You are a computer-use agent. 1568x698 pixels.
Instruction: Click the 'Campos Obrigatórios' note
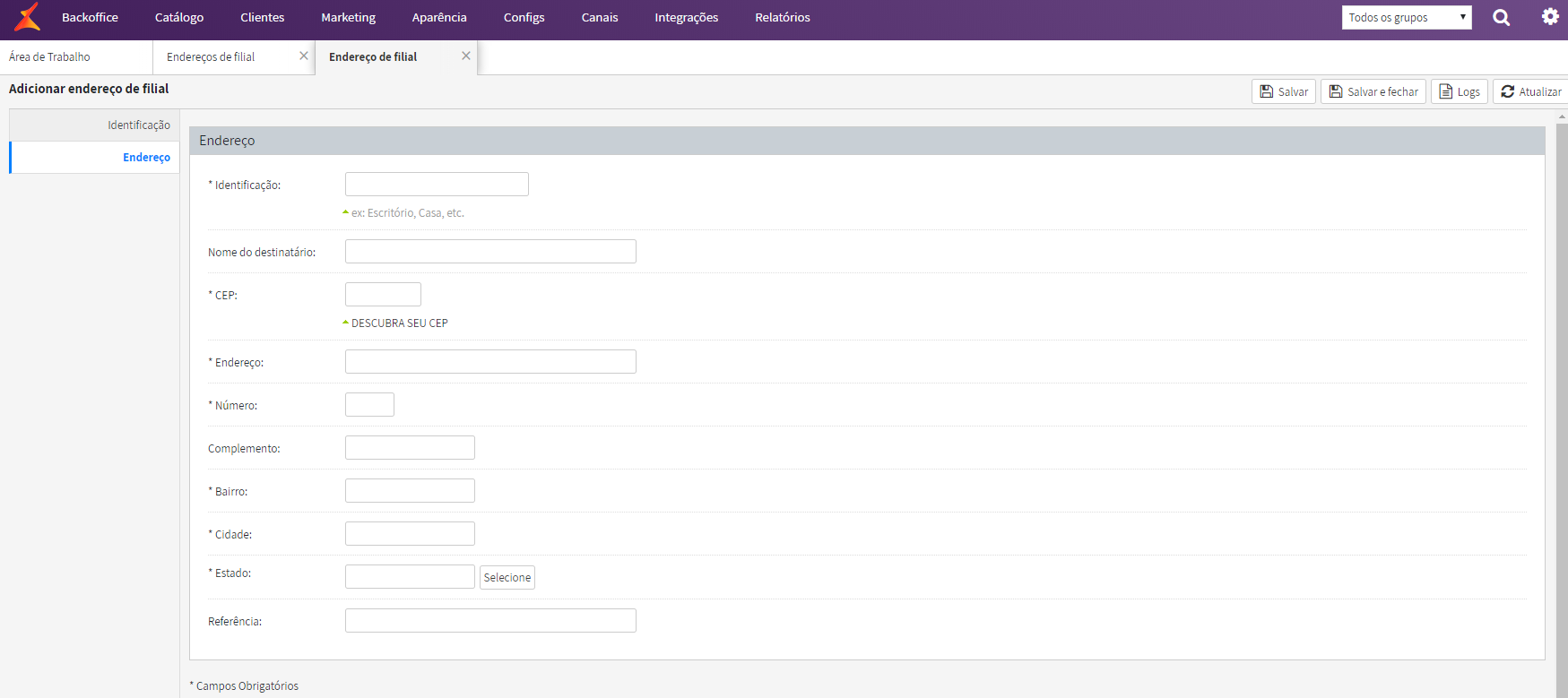(x=244, y=685)
